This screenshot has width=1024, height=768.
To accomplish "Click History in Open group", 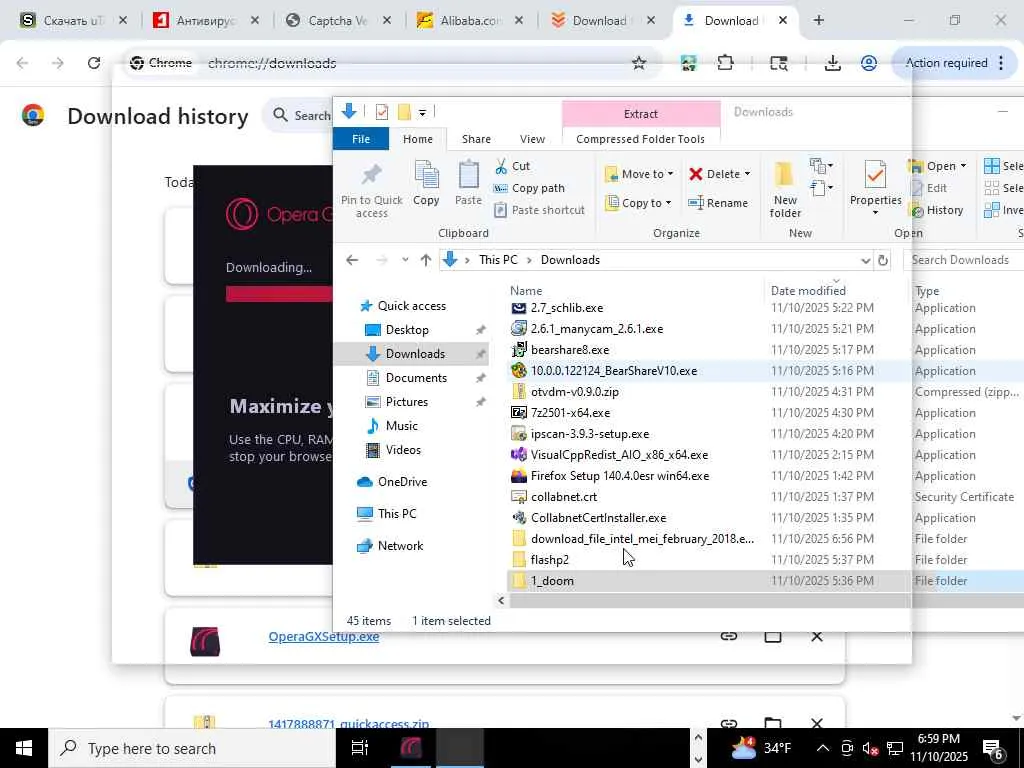I will point(936,210).
